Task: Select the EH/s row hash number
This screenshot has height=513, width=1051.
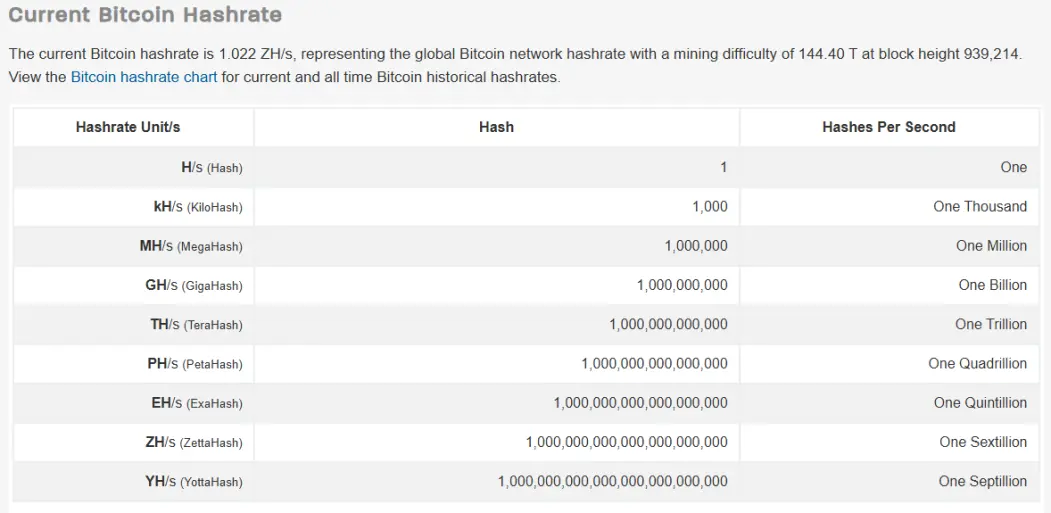Action: (x=640, y=403)
